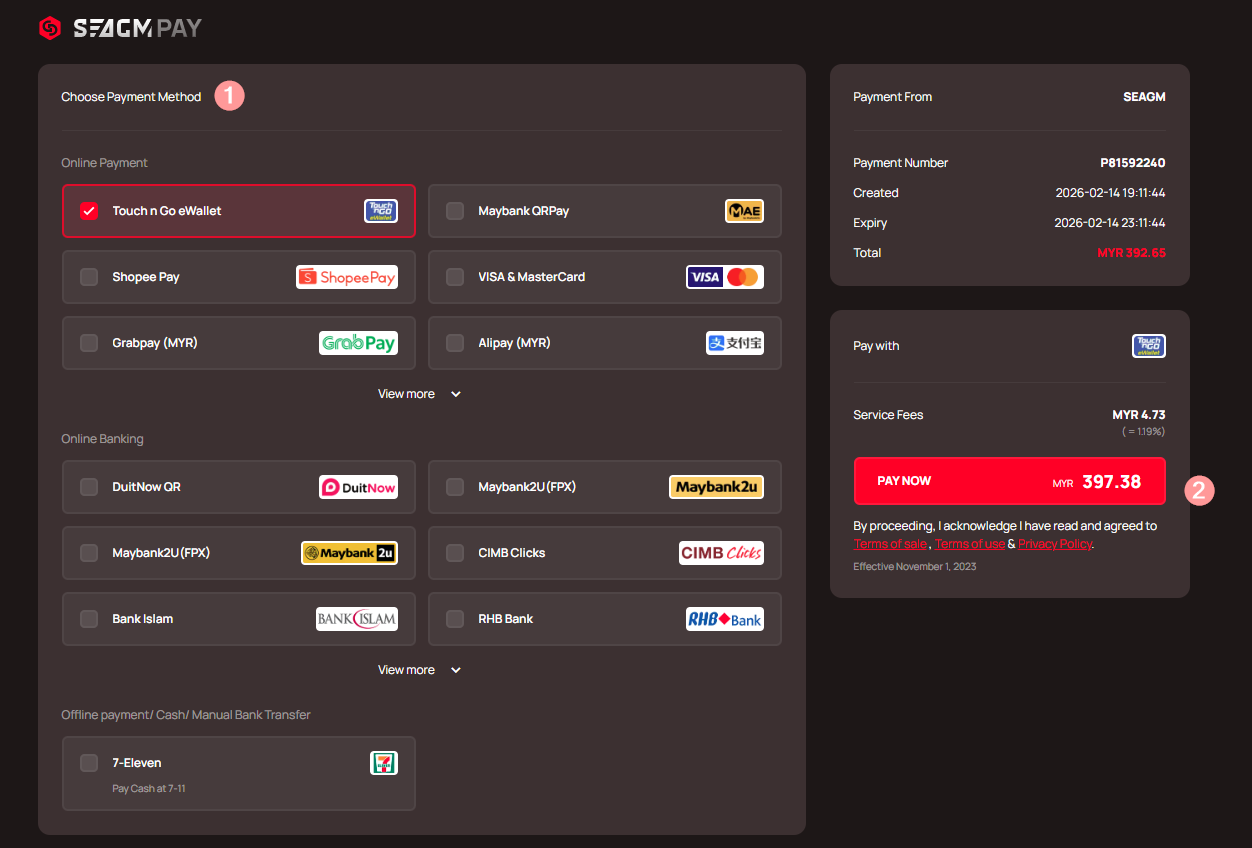1252x848 pixels.
Task: Click the VISA MasterCard logo
Action: tap(724, 277)
